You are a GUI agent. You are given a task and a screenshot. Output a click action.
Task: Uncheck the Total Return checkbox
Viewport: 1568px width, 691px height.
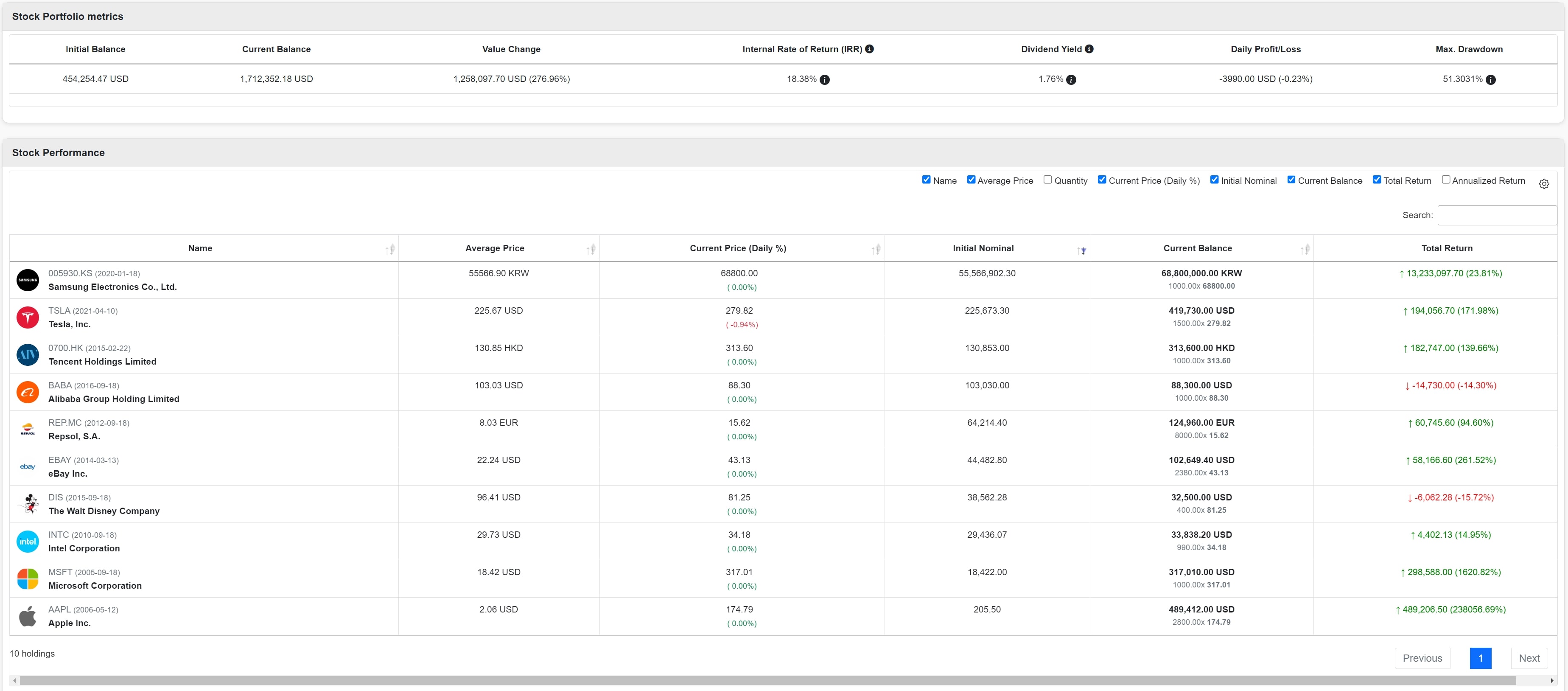[1377, 180]
